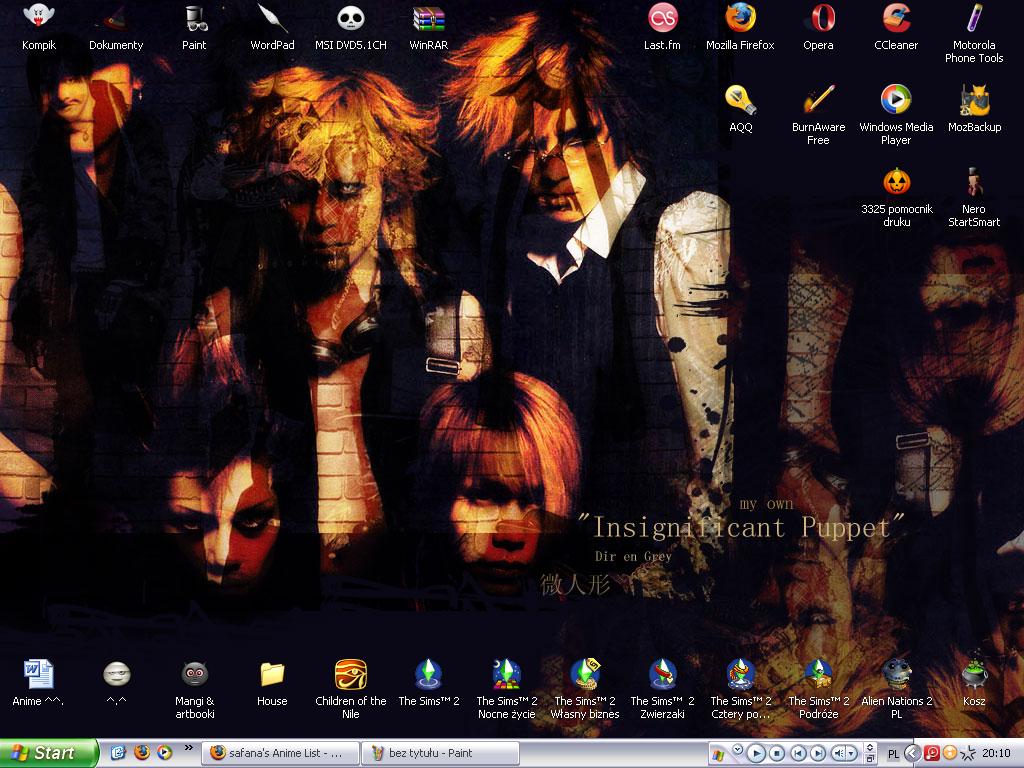Toggle mute on the Media Player toolbar

(x=840, y=753)
